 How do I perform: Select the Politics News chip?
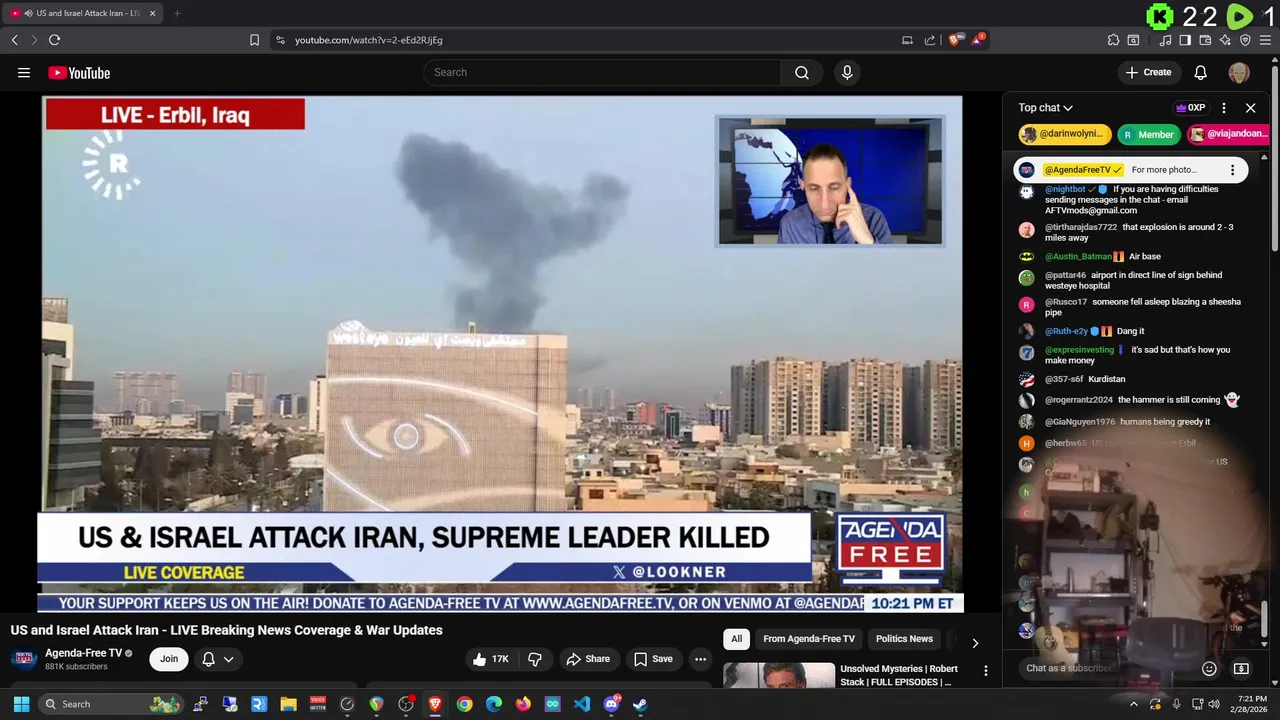[x=904, y=639]
